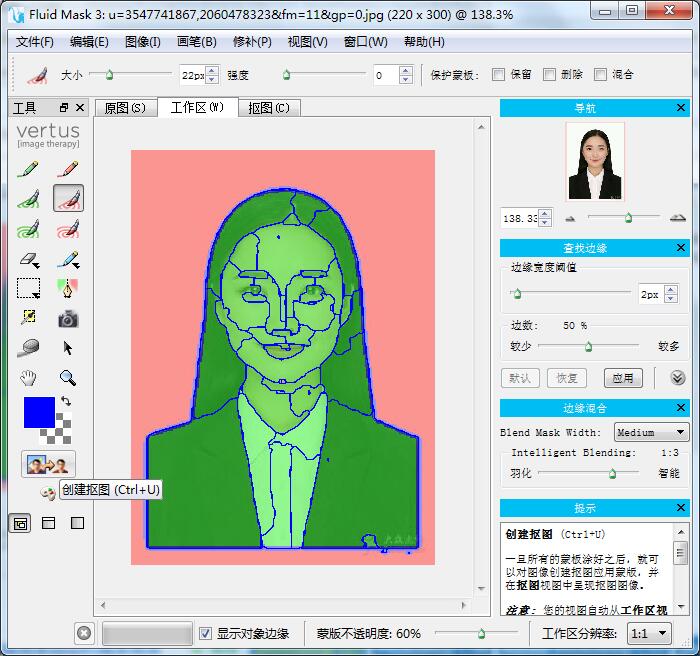This screenshot has height=656, width=700.
Task: Open the 帮助(H) menu
Action: coord(424,42)
